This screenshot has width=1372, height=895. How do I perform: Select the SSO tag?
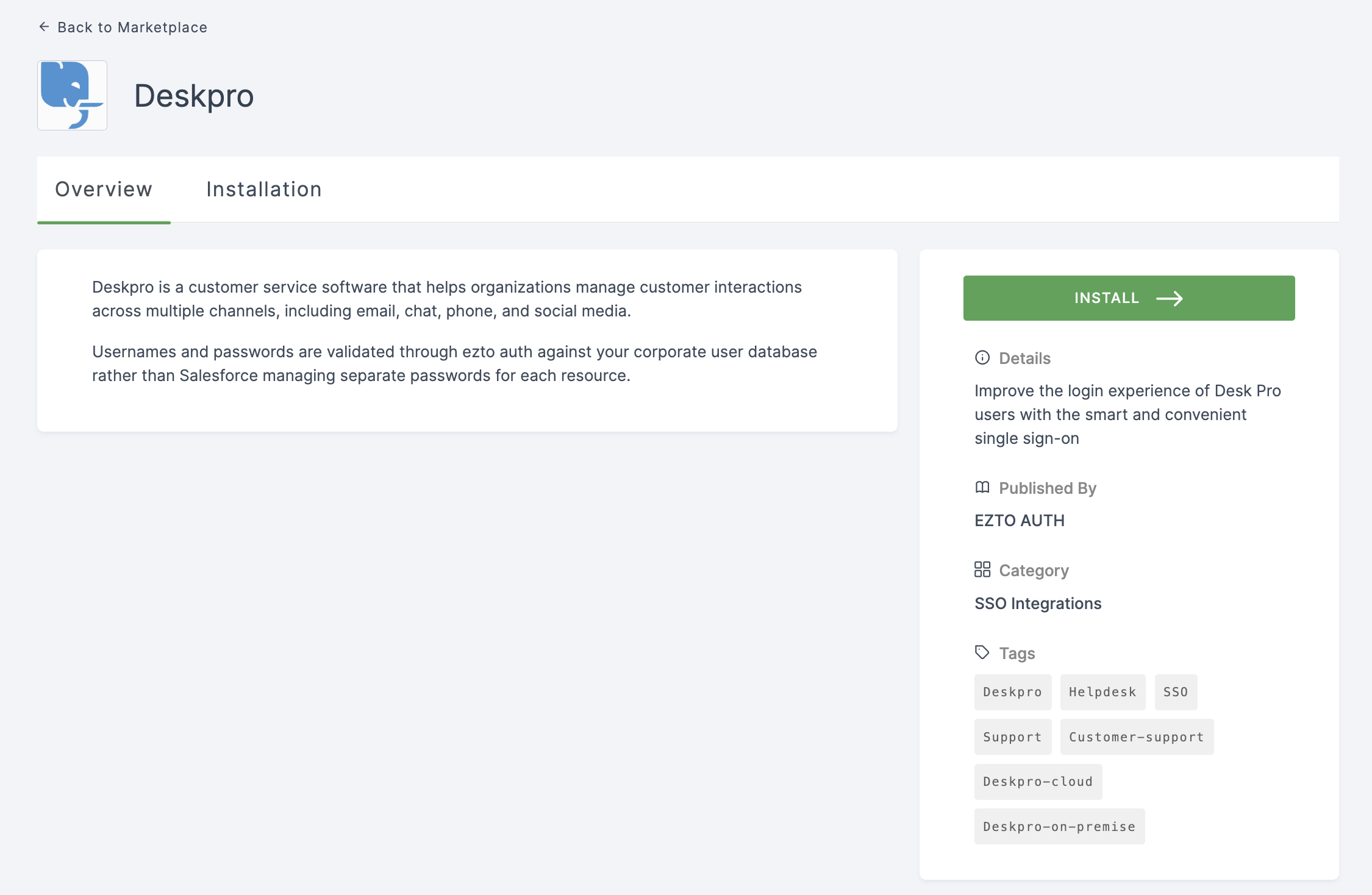click(1176, 692)
